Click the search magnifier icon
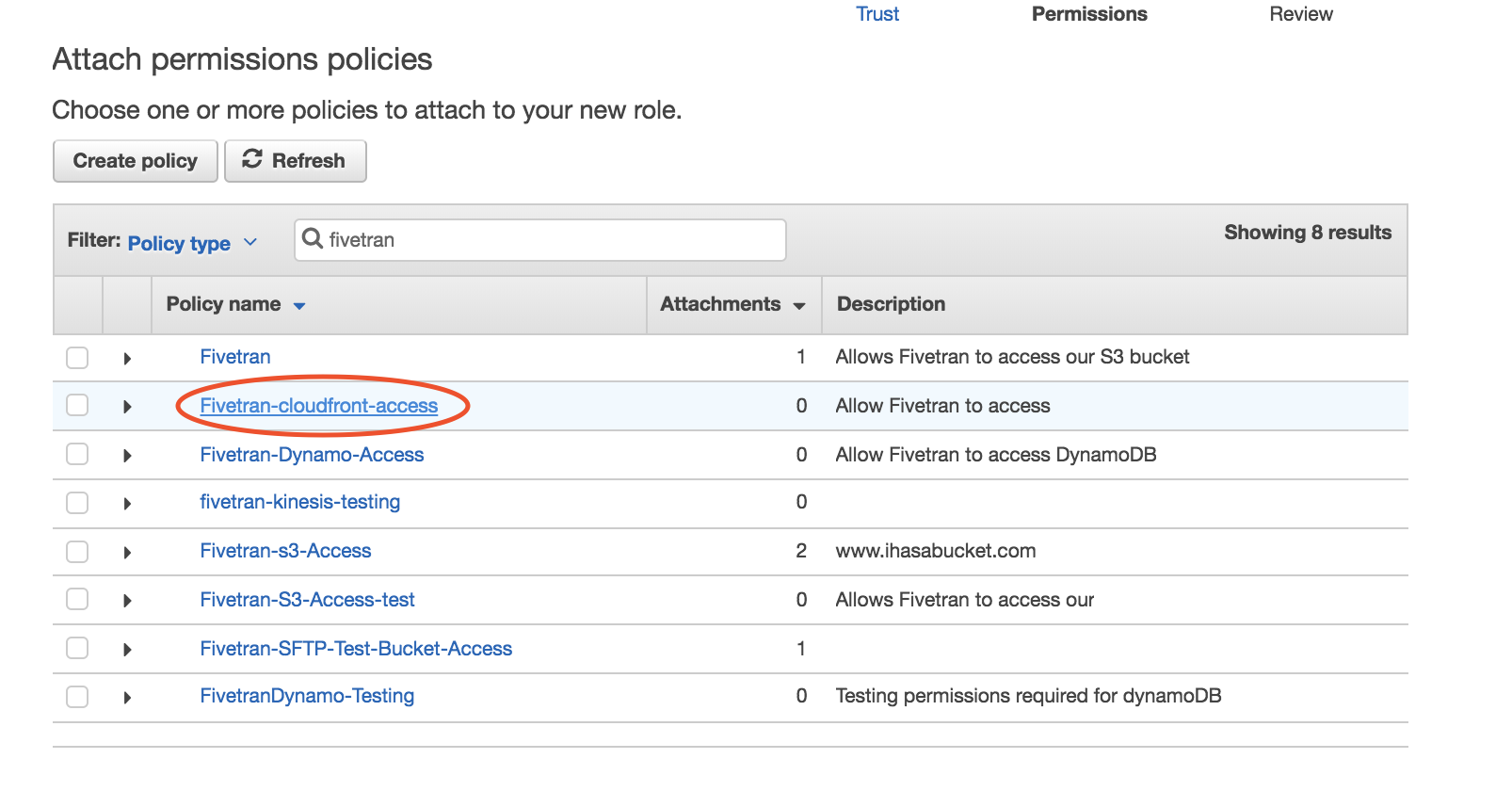 pyautogui.click(x=313, y=238)
